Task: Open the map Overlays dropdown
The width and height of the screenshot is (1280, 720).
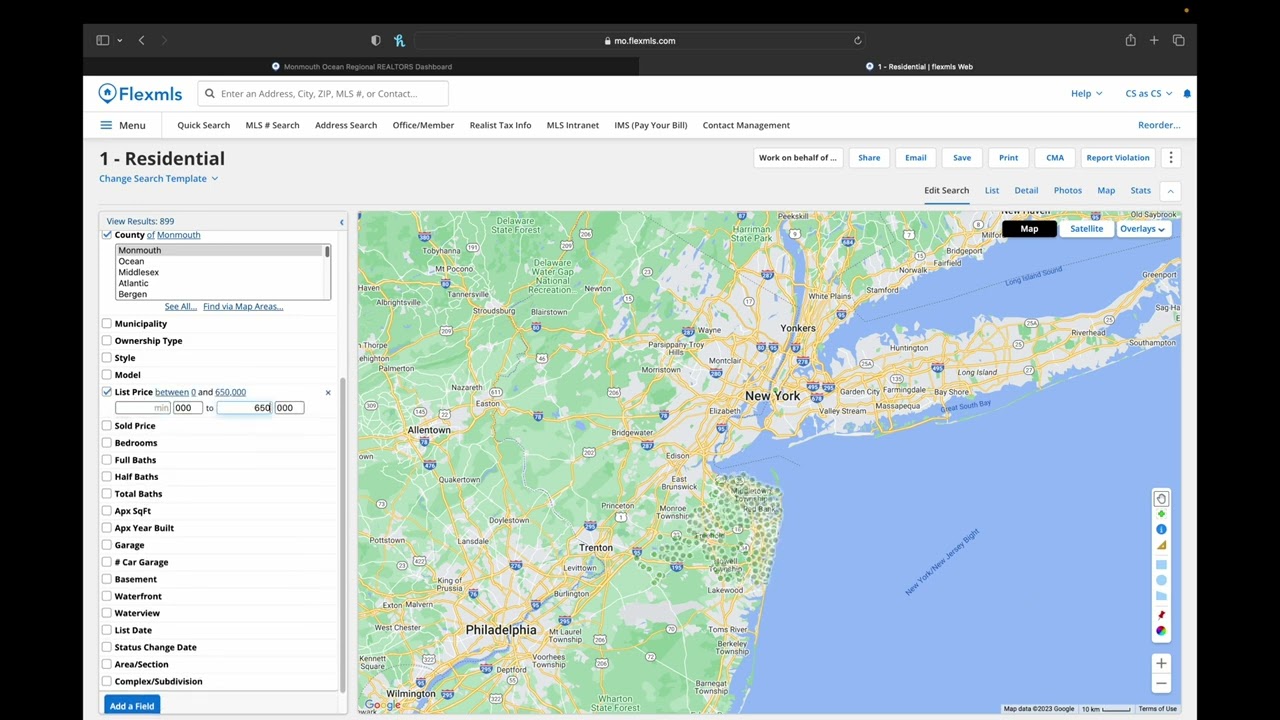Action: pyautogui.click(x=1142, y=229)
